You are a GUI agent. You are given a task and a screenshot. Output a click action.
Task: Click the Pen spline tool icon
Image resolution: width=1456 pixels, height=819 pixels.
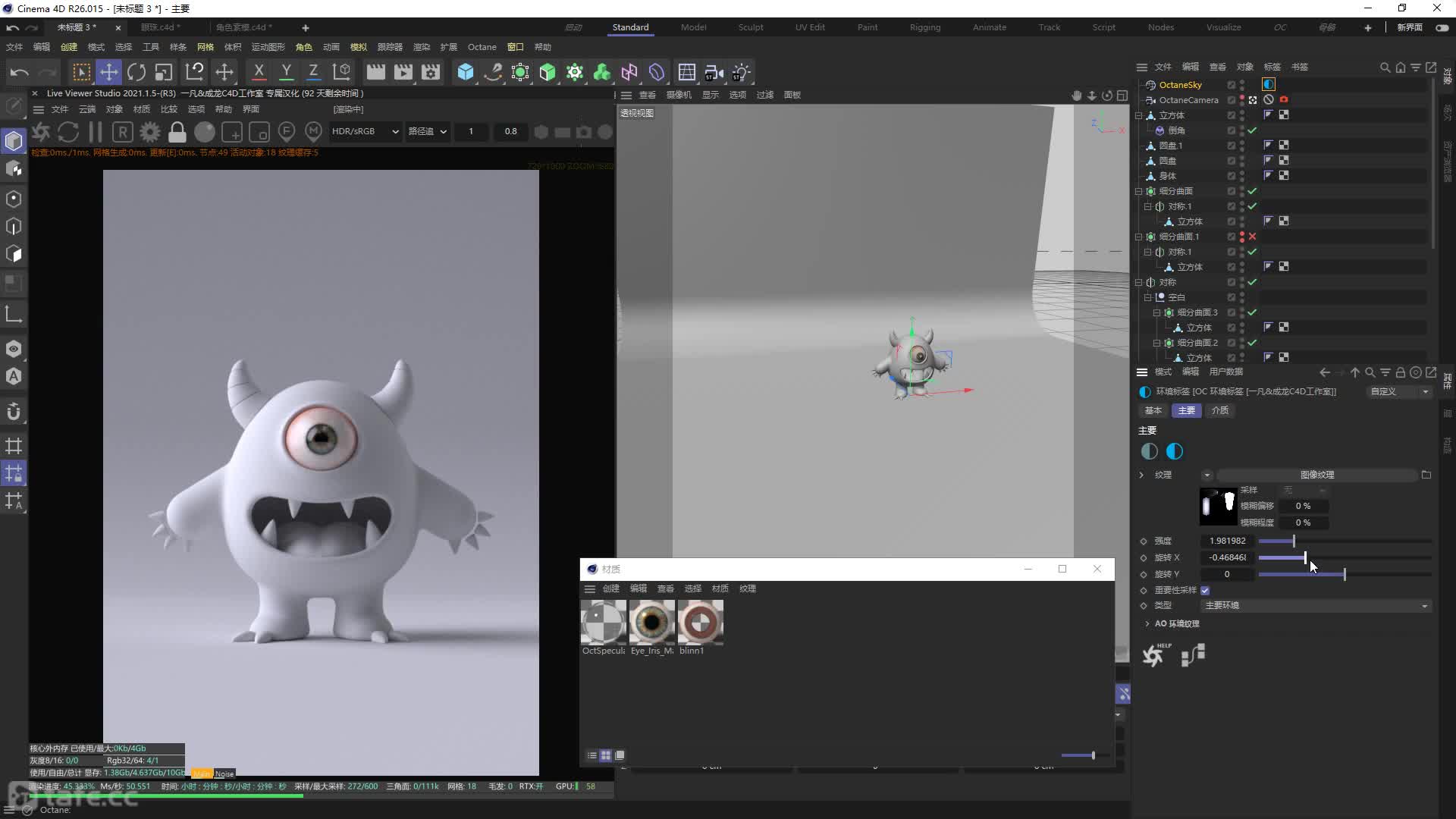click(x=493, y=72)
